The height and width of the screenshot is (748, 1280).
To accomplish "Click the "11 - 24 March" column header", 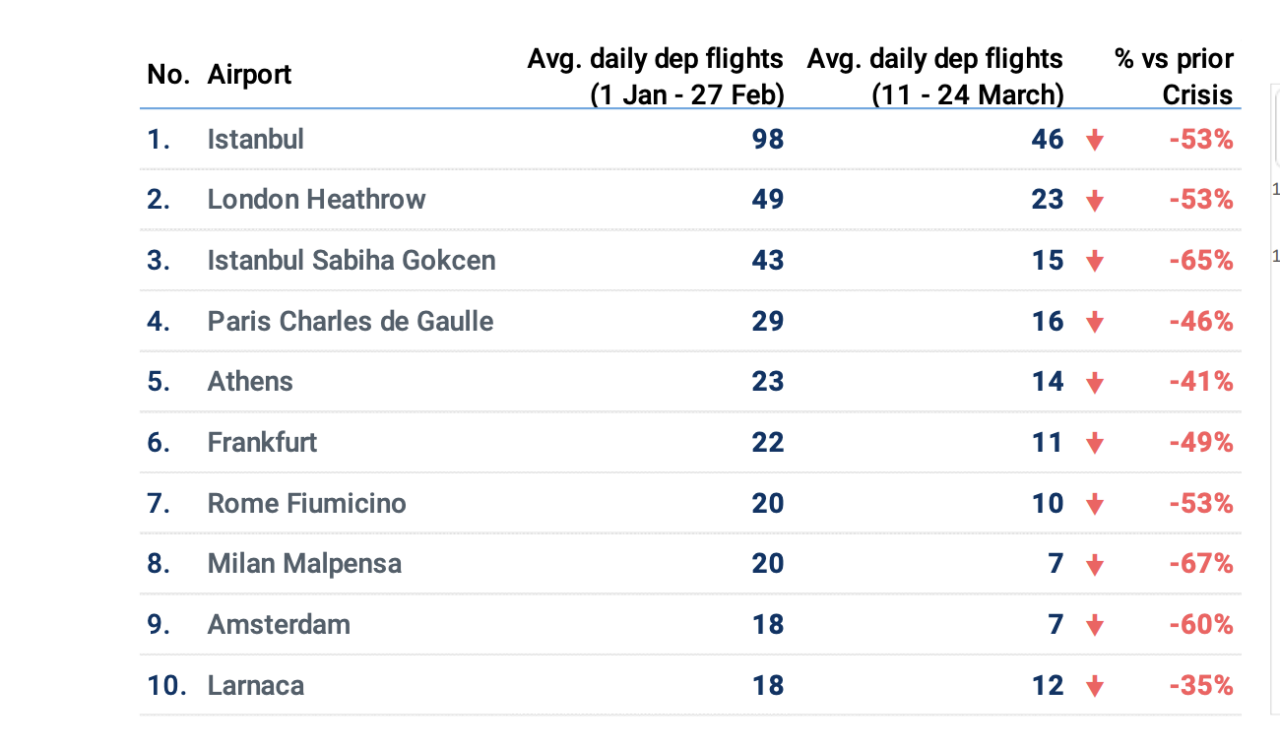I will click(x=935, y=76).
